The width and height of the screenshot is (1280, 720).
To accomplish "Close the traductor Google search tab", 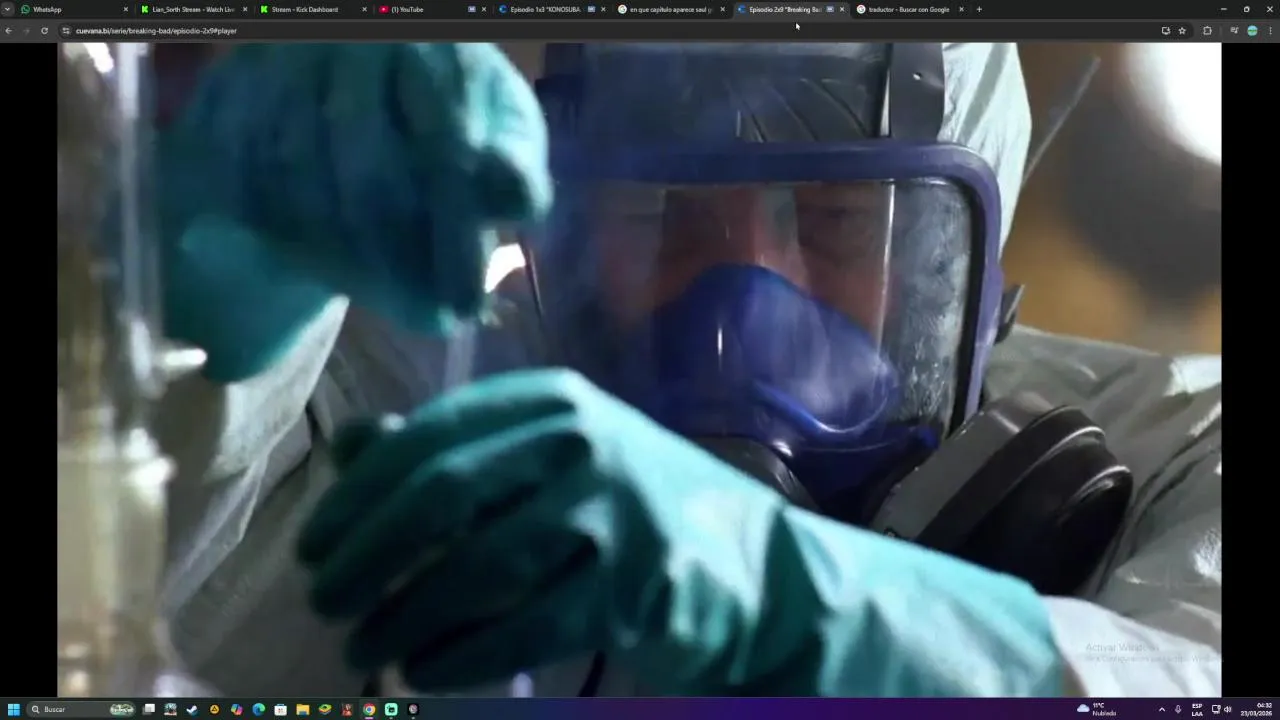I will click(x=961, y=9).
